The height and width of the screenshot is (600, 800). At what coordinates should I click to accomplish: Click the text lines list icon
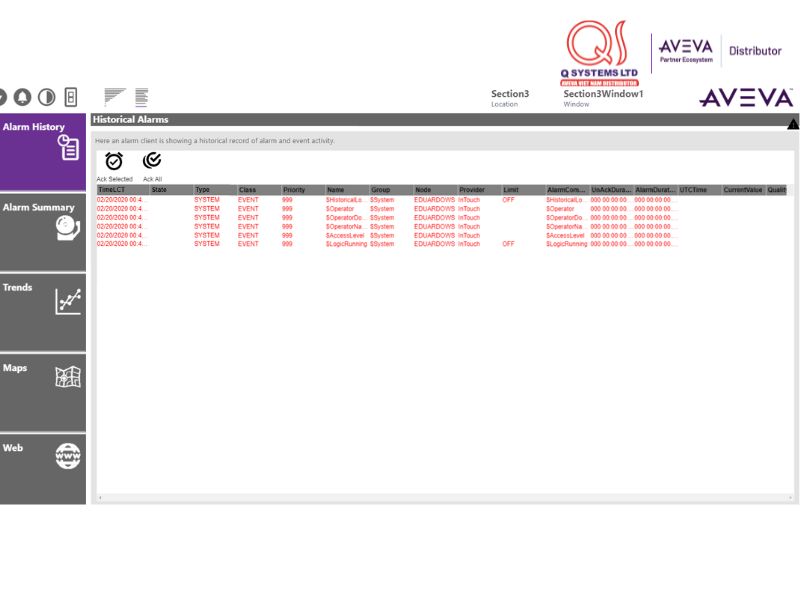point(141,97)
